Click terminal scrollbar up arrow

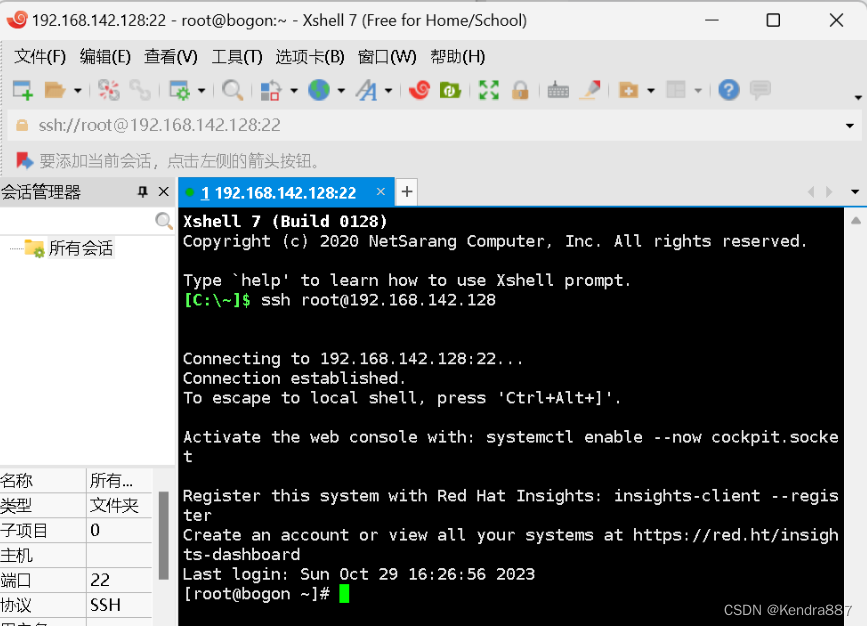856,221
